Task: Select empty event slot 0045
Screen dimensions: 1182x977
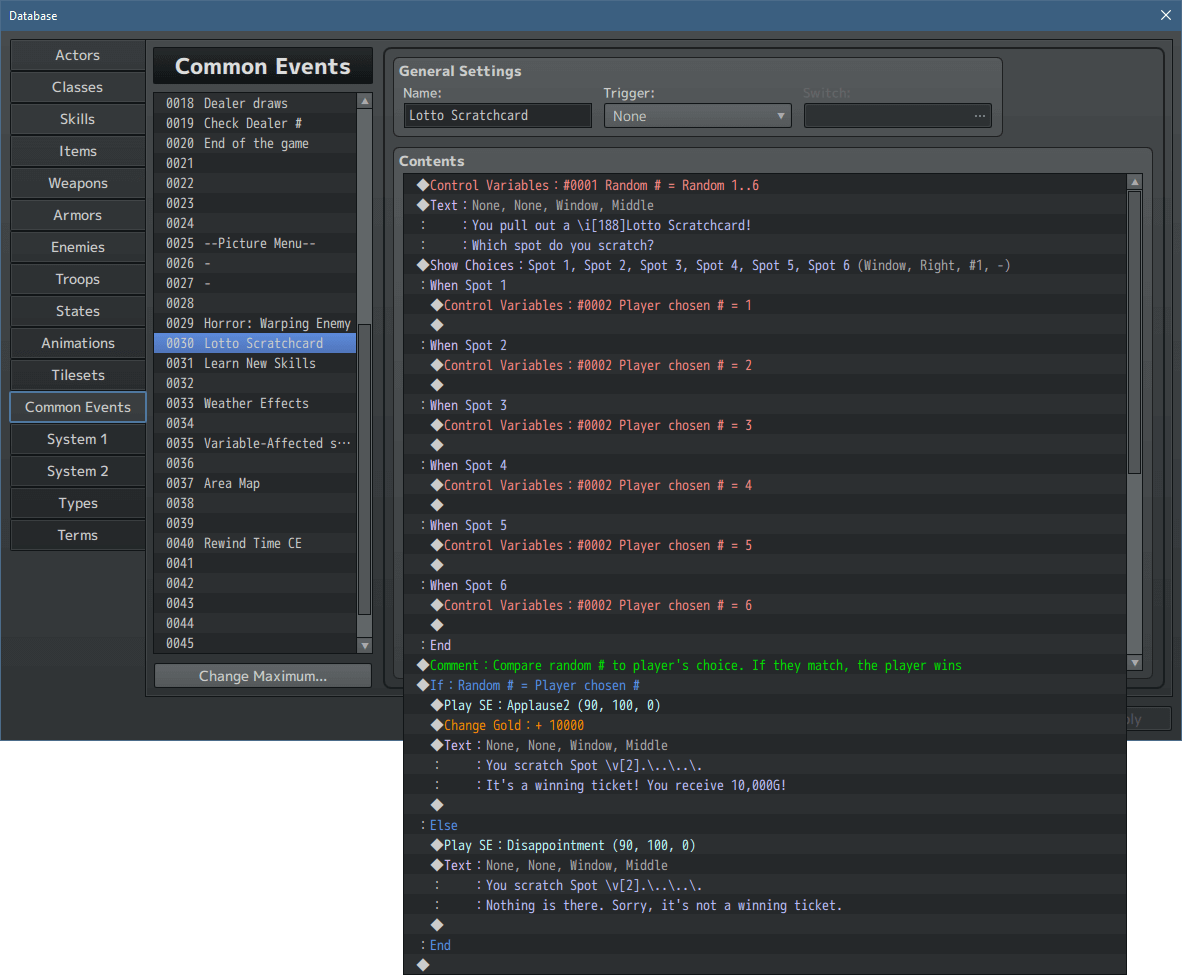Action: pyautogui.click(x=255, y=643)
